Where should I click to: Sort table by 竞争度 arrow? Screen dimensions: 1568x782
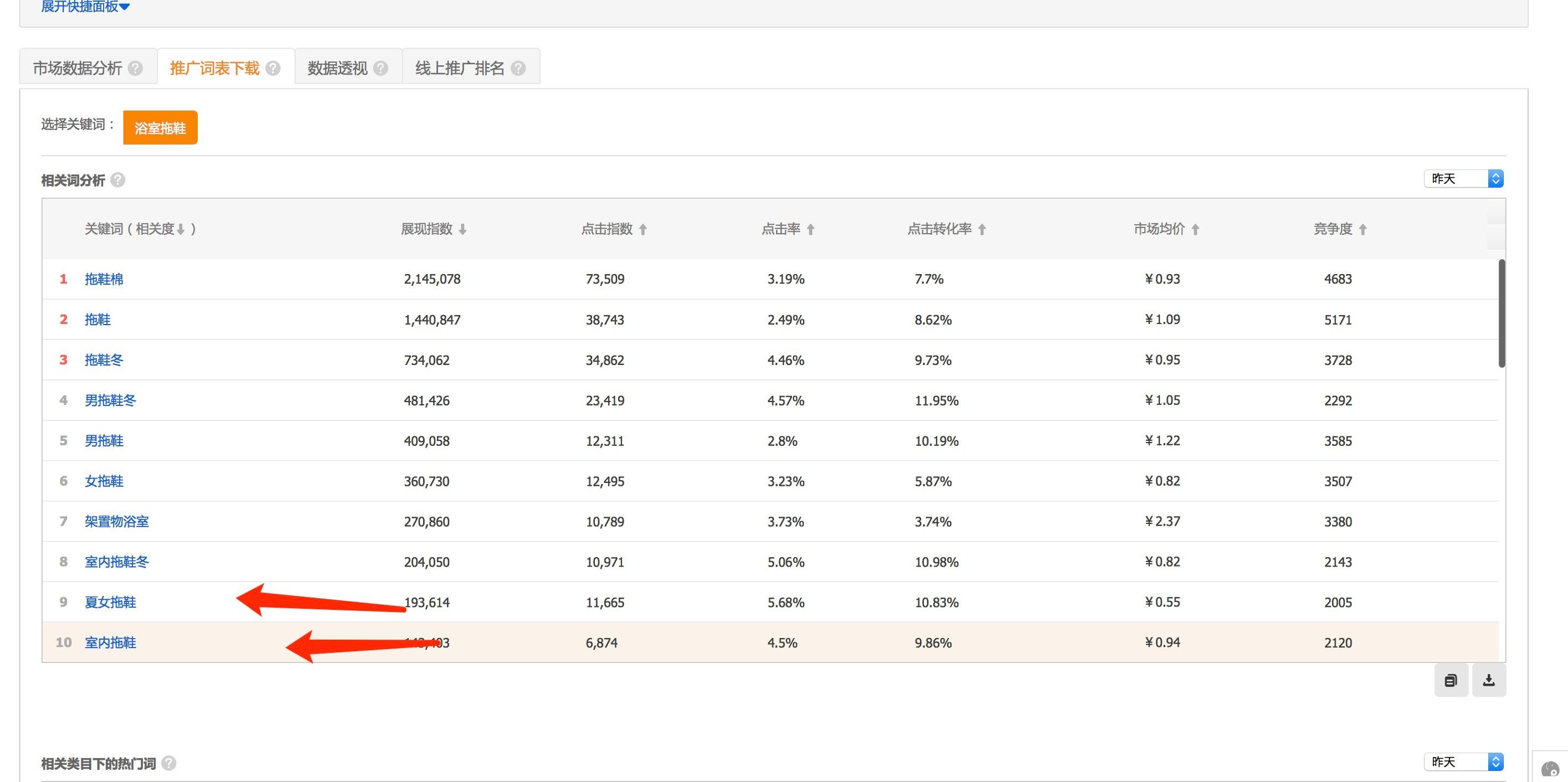1363,229
